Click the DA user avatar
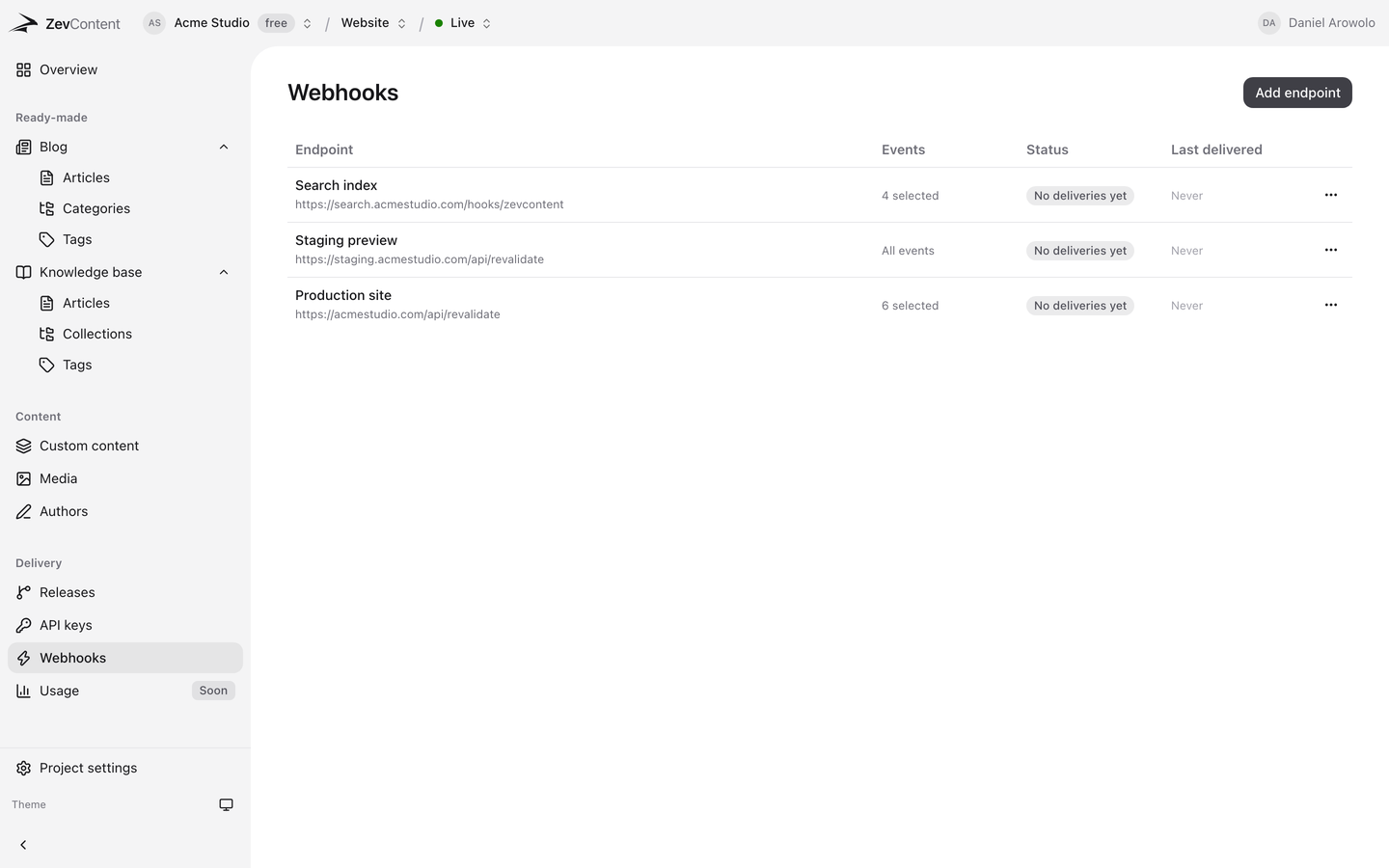 (x=1269, y=23)
